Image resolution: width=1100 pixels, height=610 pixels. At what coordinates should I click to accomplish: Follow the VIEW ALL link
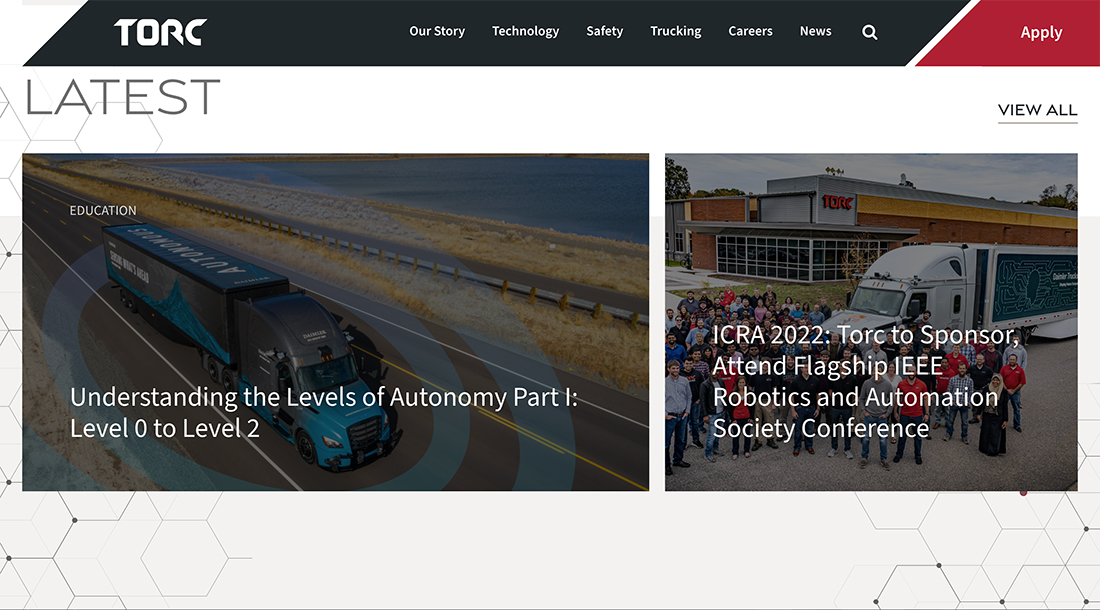coord(1038,110)
